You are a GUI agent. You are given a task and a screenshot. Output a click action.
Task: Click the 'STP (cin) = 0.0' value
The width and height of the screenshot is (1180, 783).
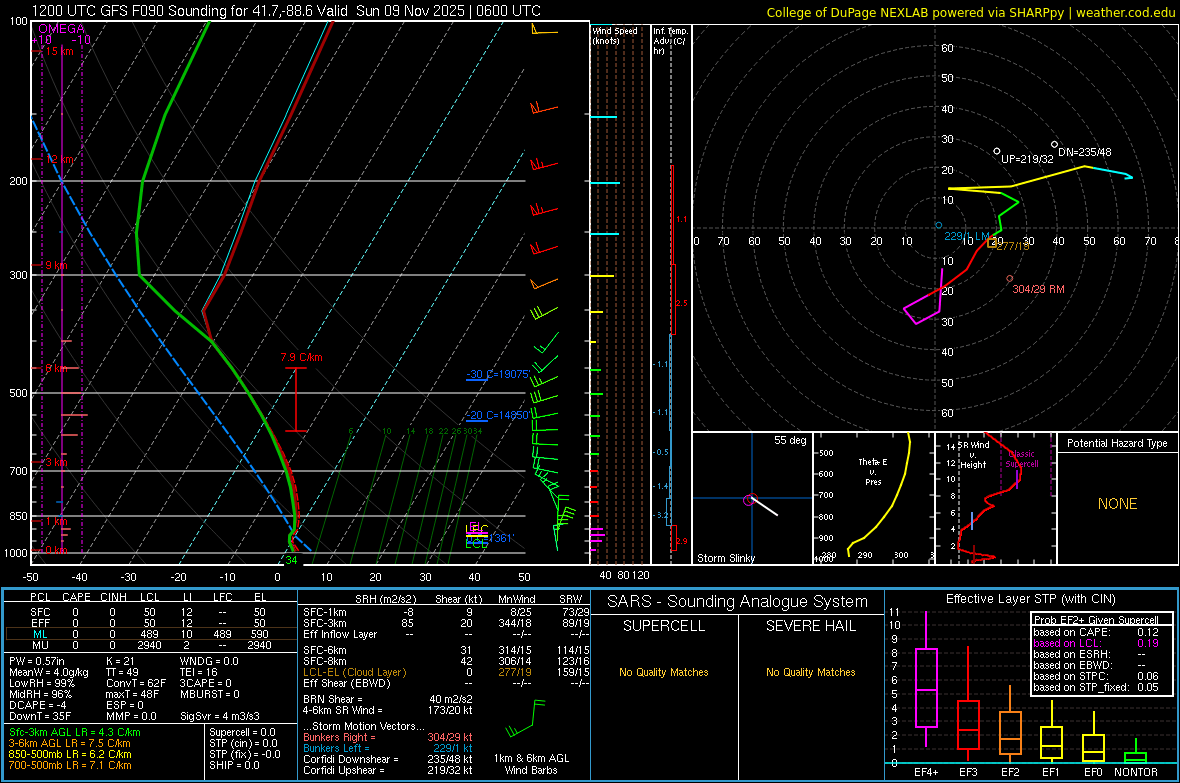[243, 743]
